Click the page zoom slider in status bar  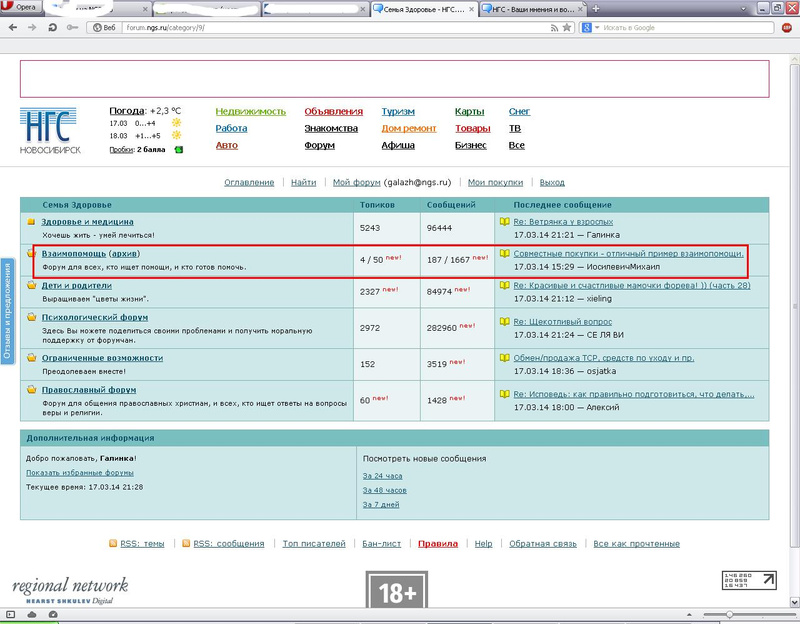click(x=729, y=614)
